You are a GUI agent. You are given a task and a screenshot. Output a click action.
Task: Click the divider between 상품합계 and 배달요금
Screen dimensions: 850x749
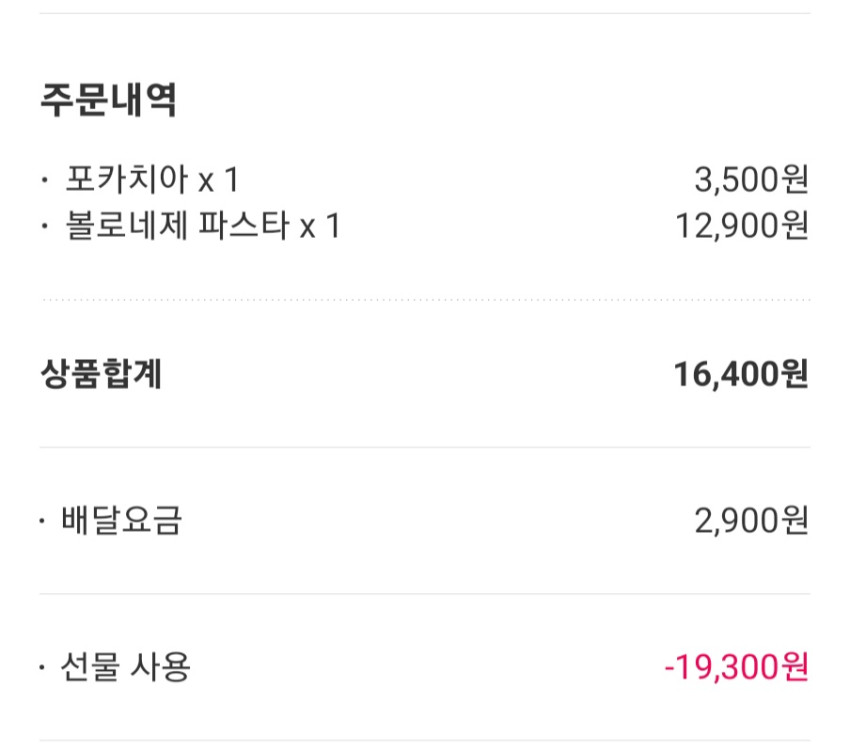point(425,448)
